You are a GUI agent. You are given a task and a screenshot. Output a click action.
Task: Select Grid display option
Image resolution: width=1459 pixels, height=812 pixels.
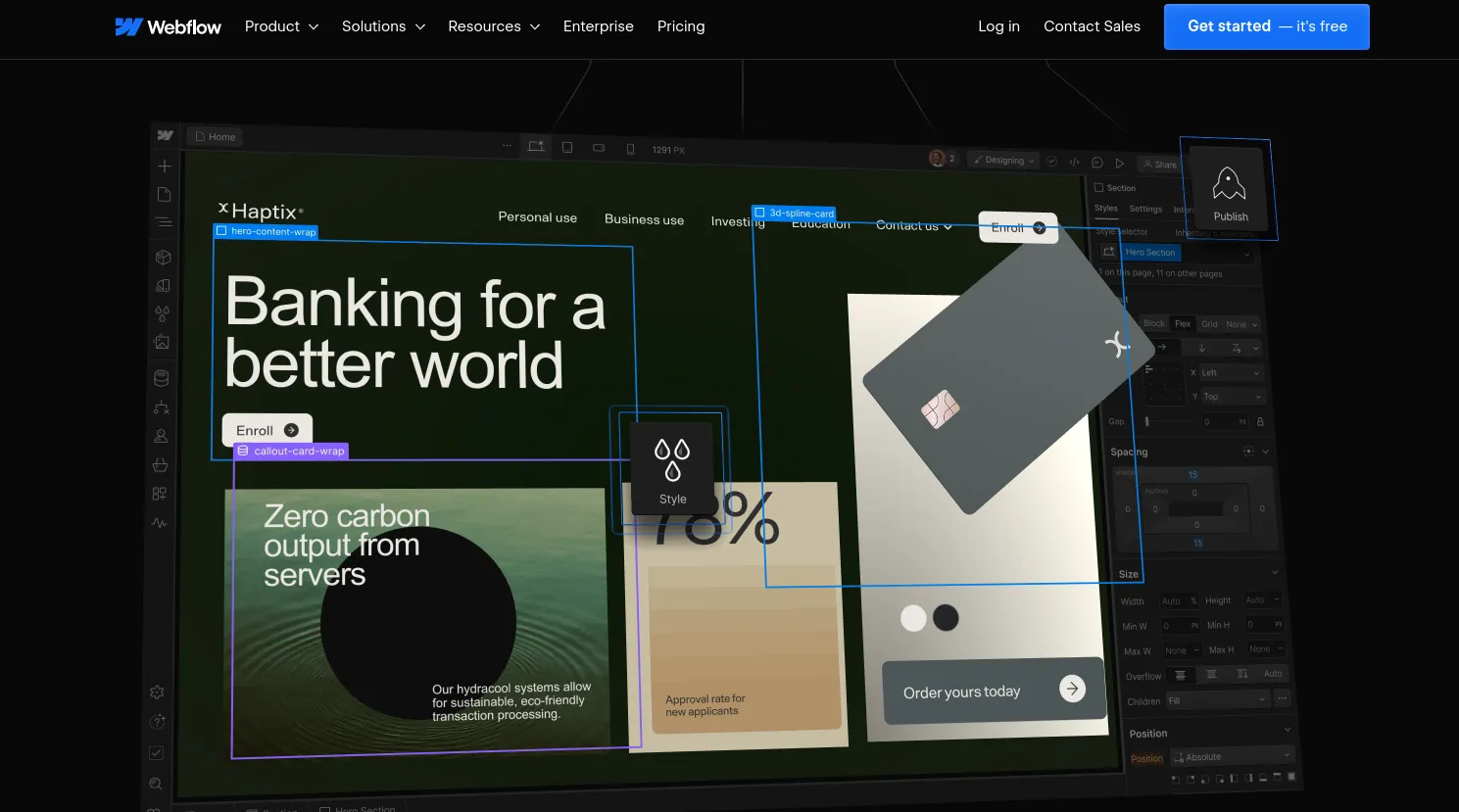coord(1210,324)
